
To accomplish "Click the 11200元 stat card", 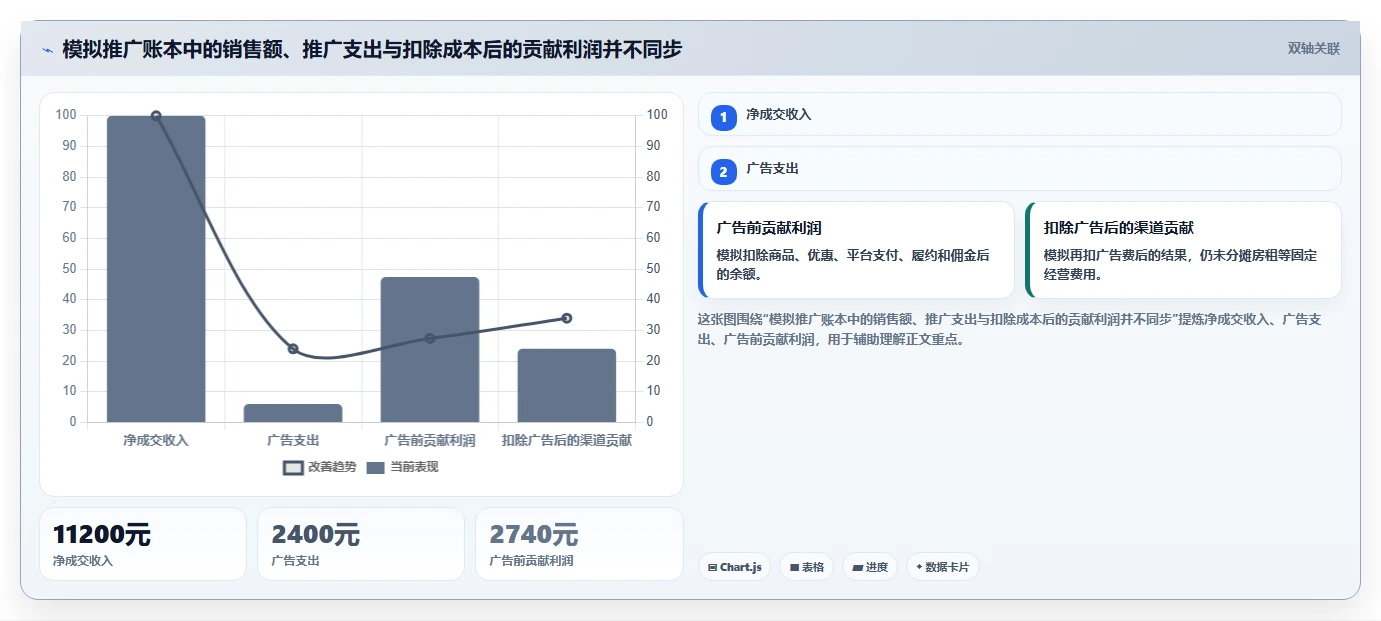I will [143, 544].
